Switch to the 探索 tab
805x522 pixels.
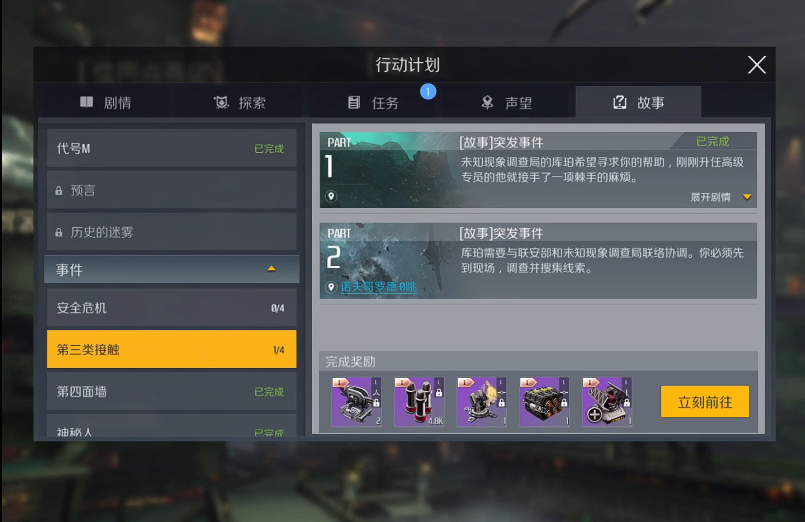(240, 103)
